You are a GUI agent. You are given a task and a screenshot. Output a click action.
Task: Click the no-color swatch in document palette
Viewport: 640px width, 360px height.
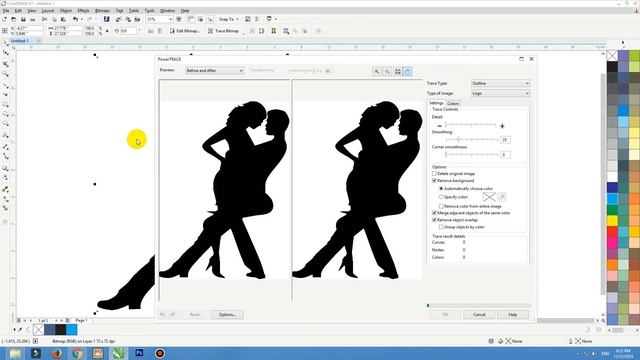38,329
